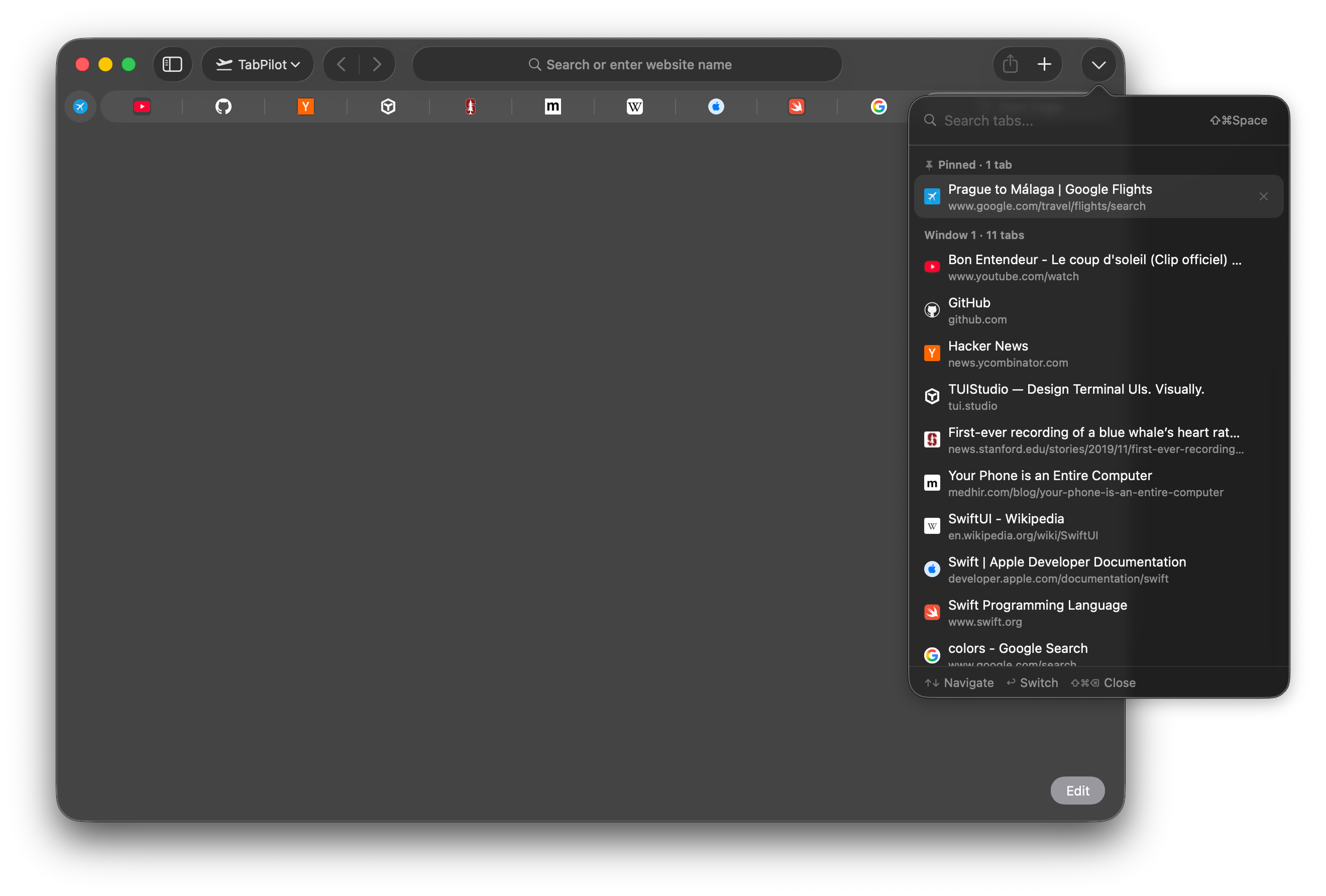Click the Pinned · 1 tab header
The height and width of the screenshot is (896, 1326).
point(968,165)
